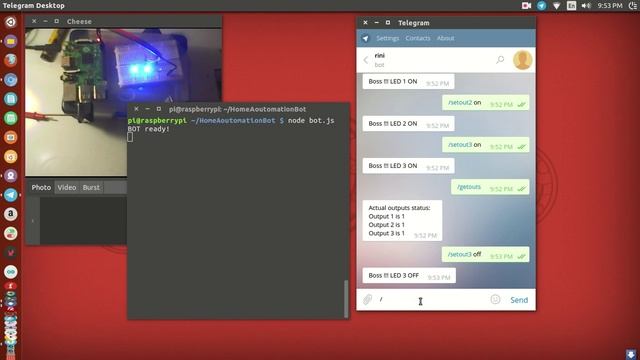The width and height of the screenshot is (640, 360).
Task: Launch Firefox from the dock
Action: point(11,60)
